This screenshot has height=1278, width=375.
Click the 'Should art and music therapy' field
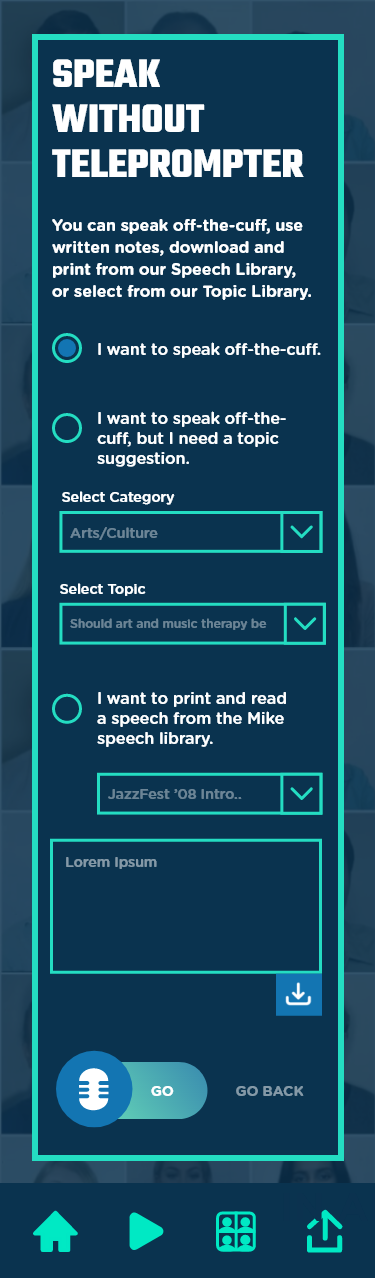(x=173, y=624)
